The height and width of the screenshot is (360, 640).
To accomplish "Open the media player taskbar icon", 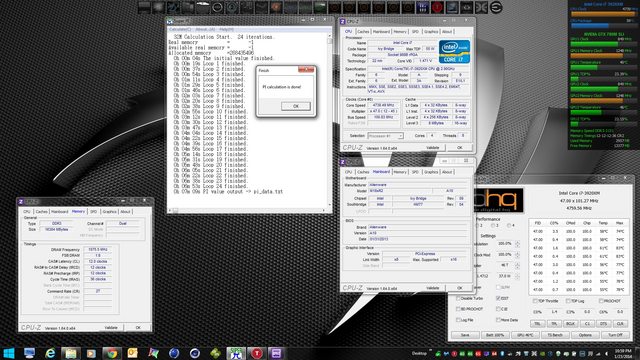I will 91,353.
